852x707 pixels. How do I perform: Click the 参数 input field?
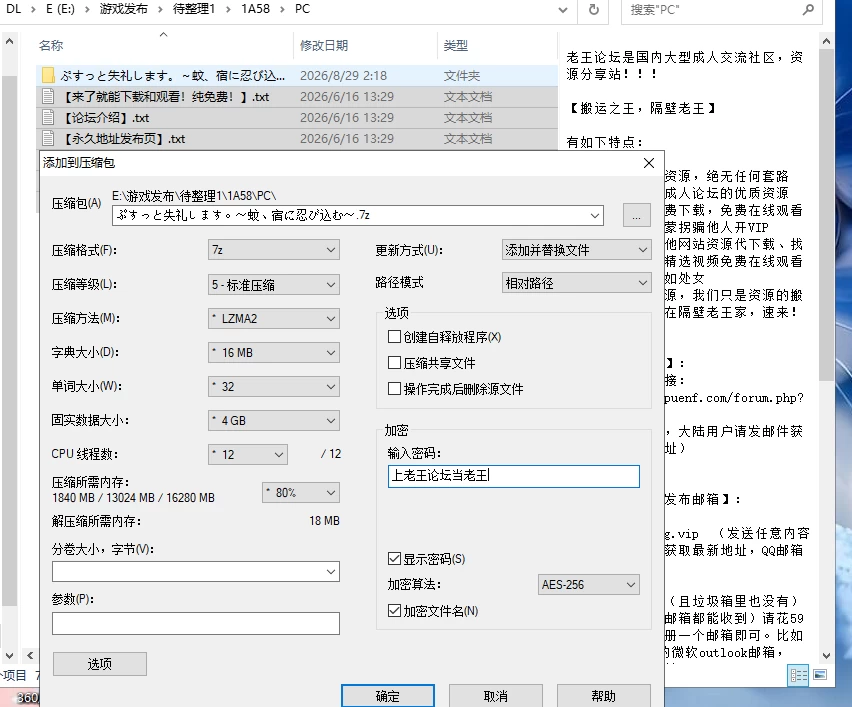tap(196, 623)
